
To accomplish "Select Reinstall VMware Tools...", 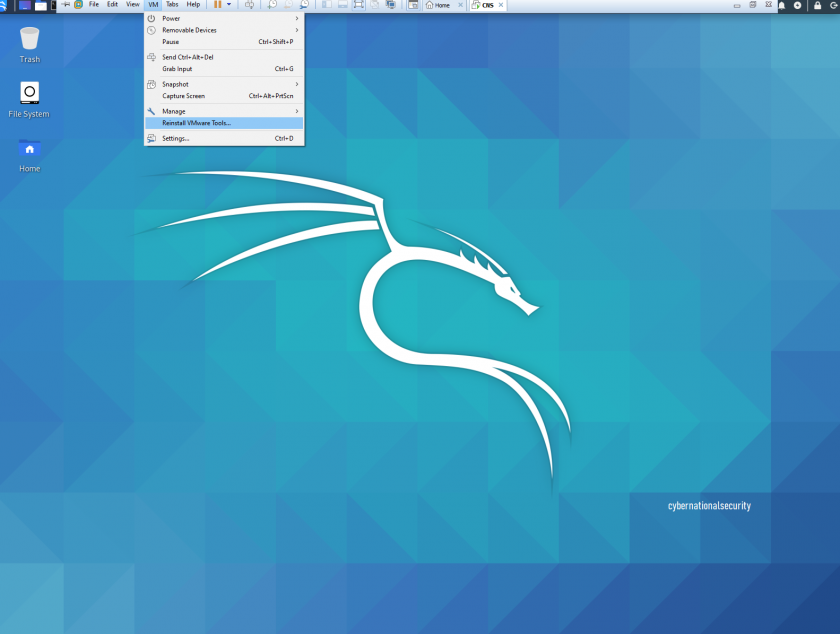I will [x=224, y=123].
